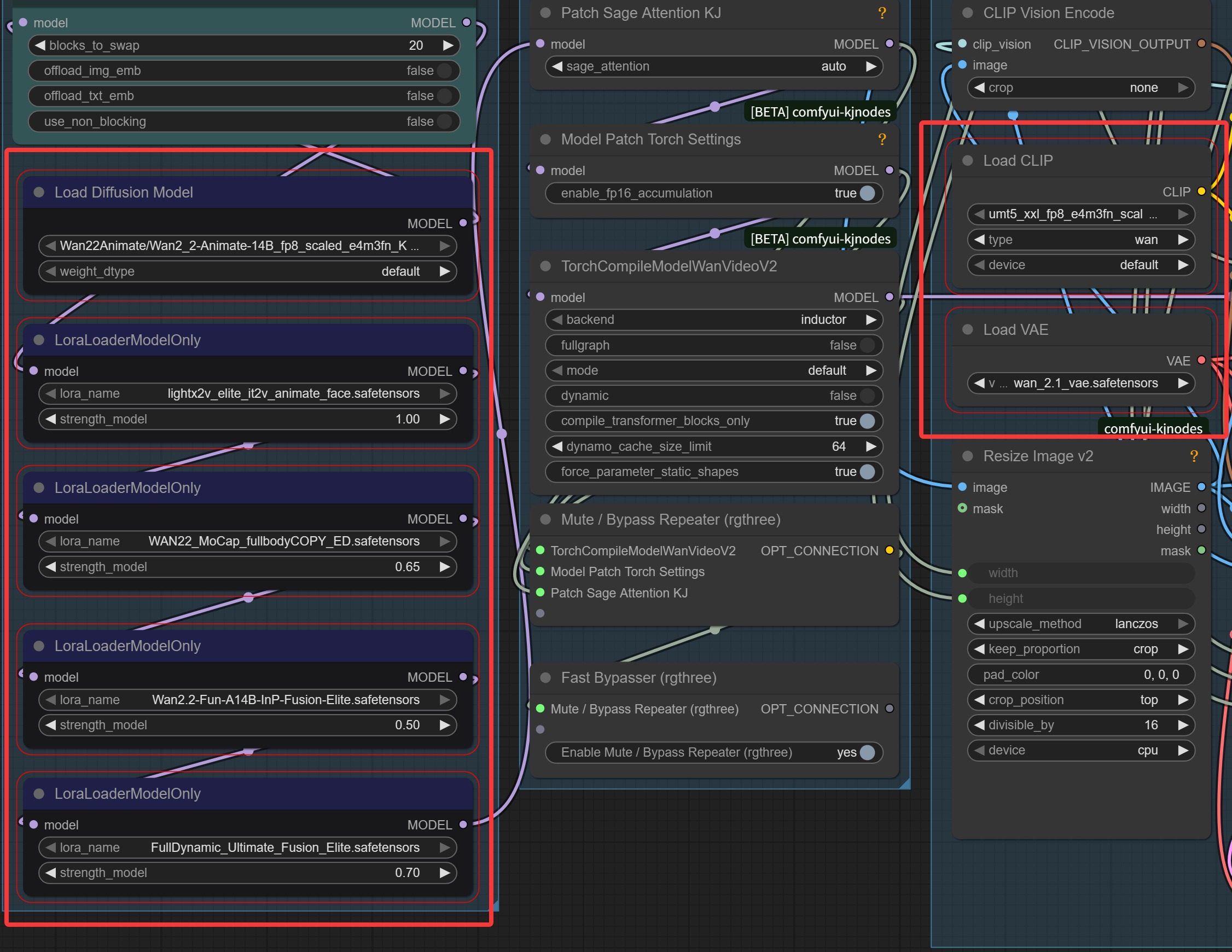Collapse the Load Diffusion Model node via its dot
This screenshot has height=952, width=1232.
pyautogui.click(x=39, y=193)
